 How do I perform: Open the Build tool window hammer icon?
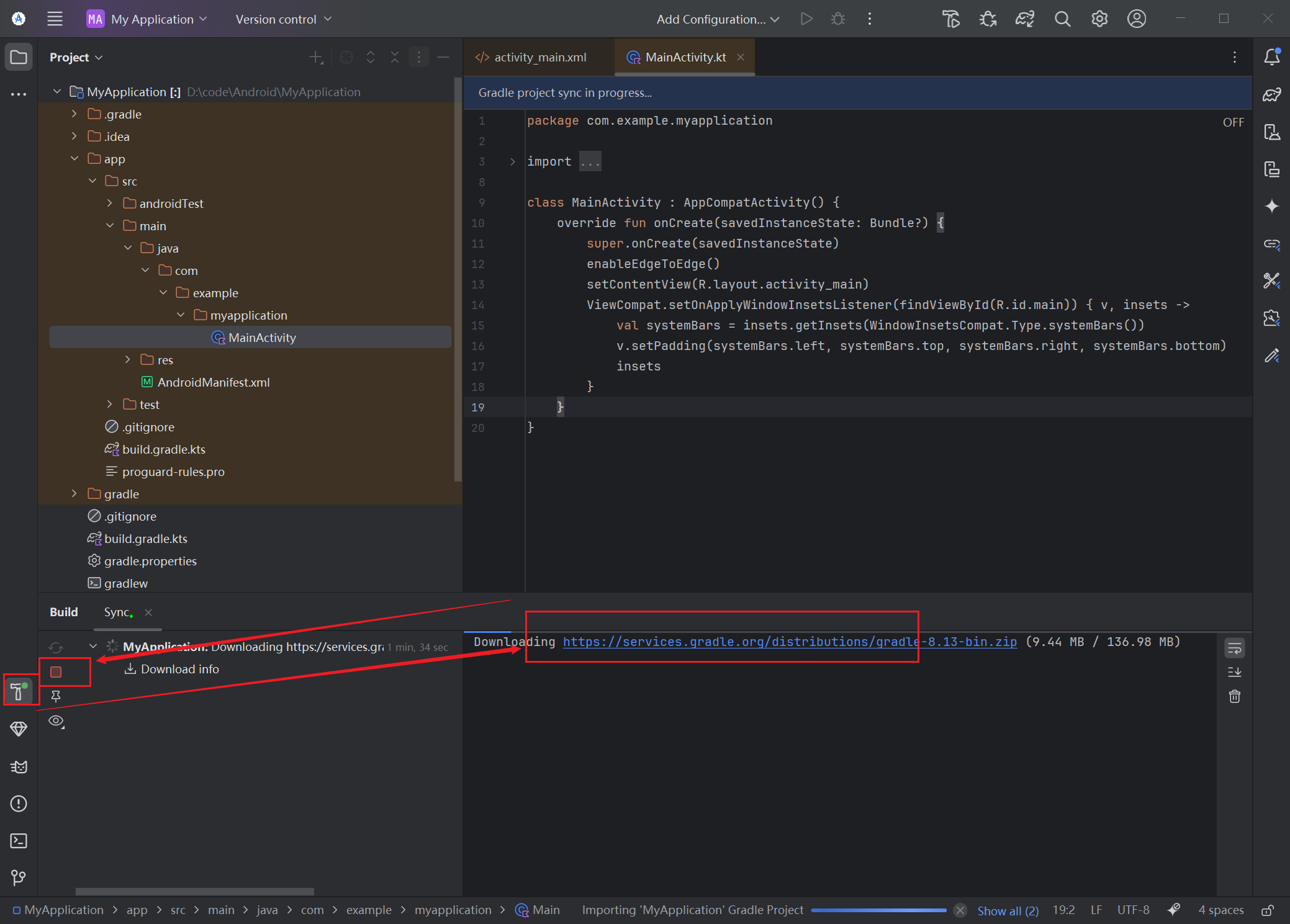[19, 691]
